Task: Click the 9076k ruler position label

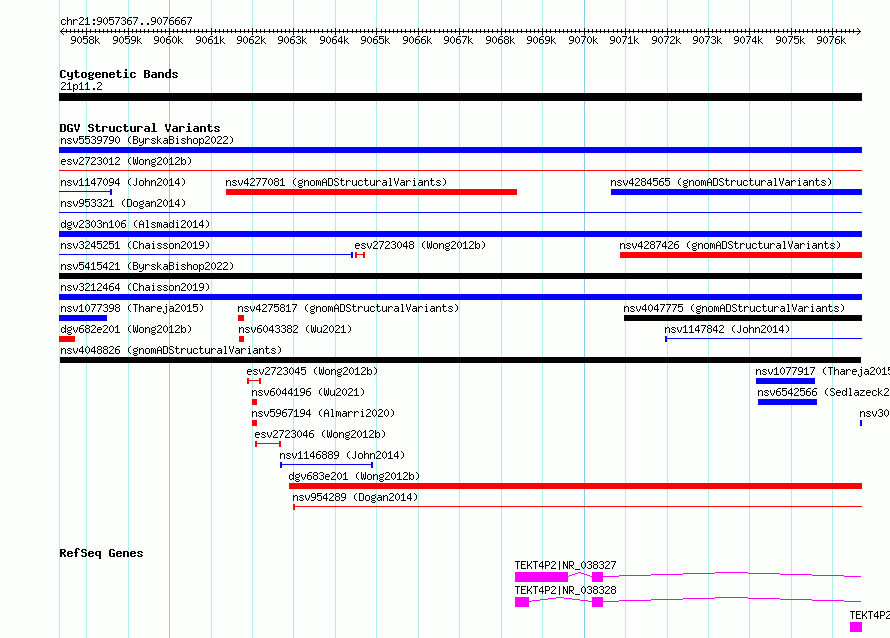Action: pos(831,40)
